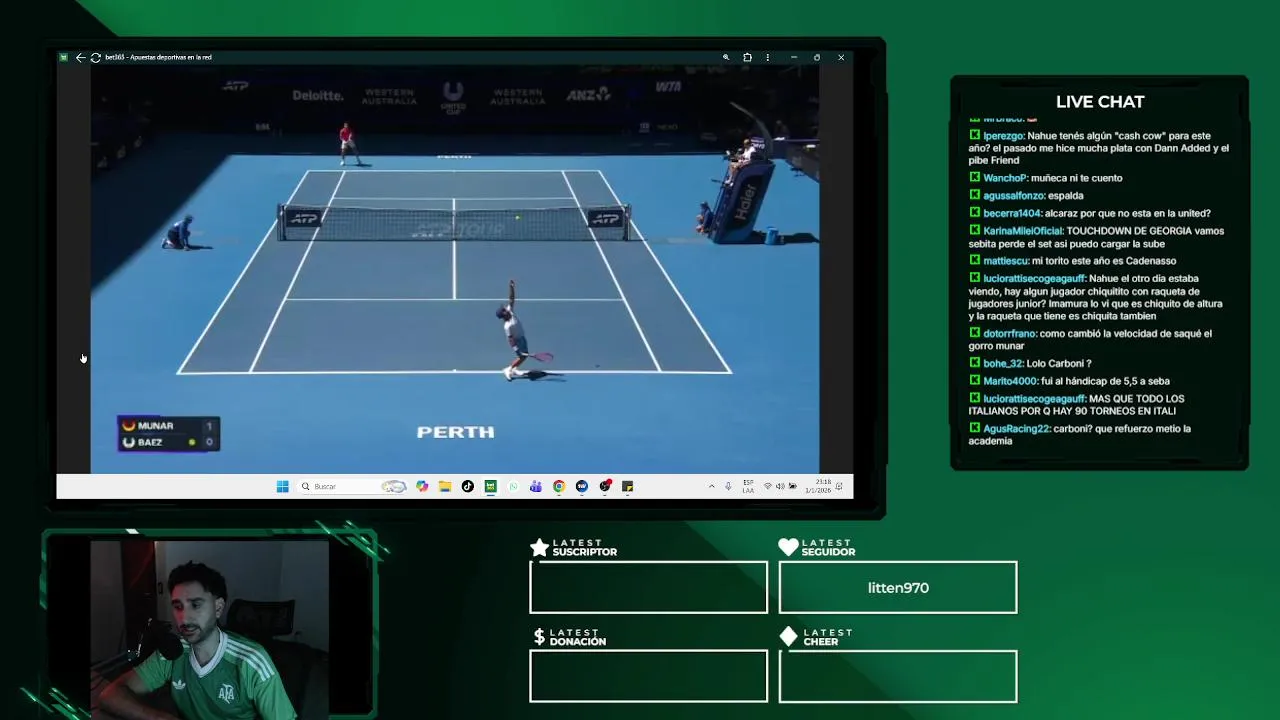Switch to bet365 app in taskbar
The height and width of the screenshot is (720, 1280).
490,486
